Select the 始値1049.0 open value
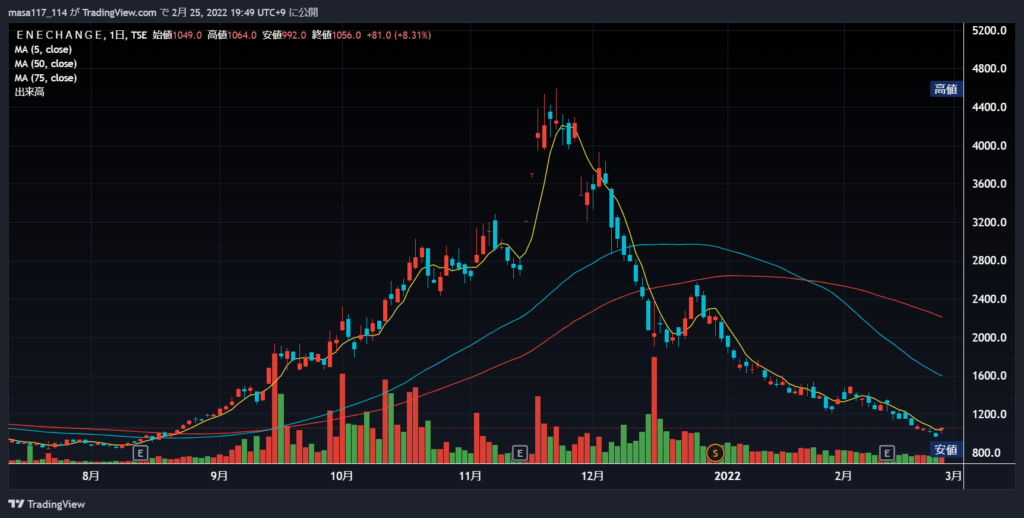 coord(177,35)
